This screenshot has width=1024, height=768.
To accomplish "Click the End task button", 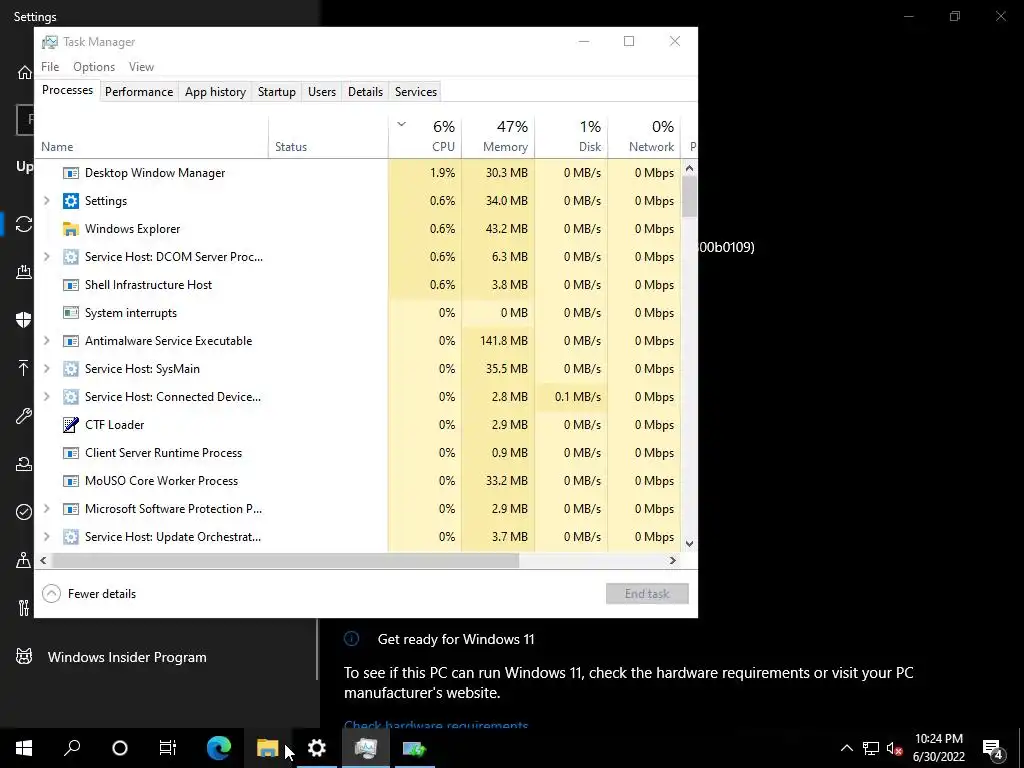I will [x=647, y=594].
